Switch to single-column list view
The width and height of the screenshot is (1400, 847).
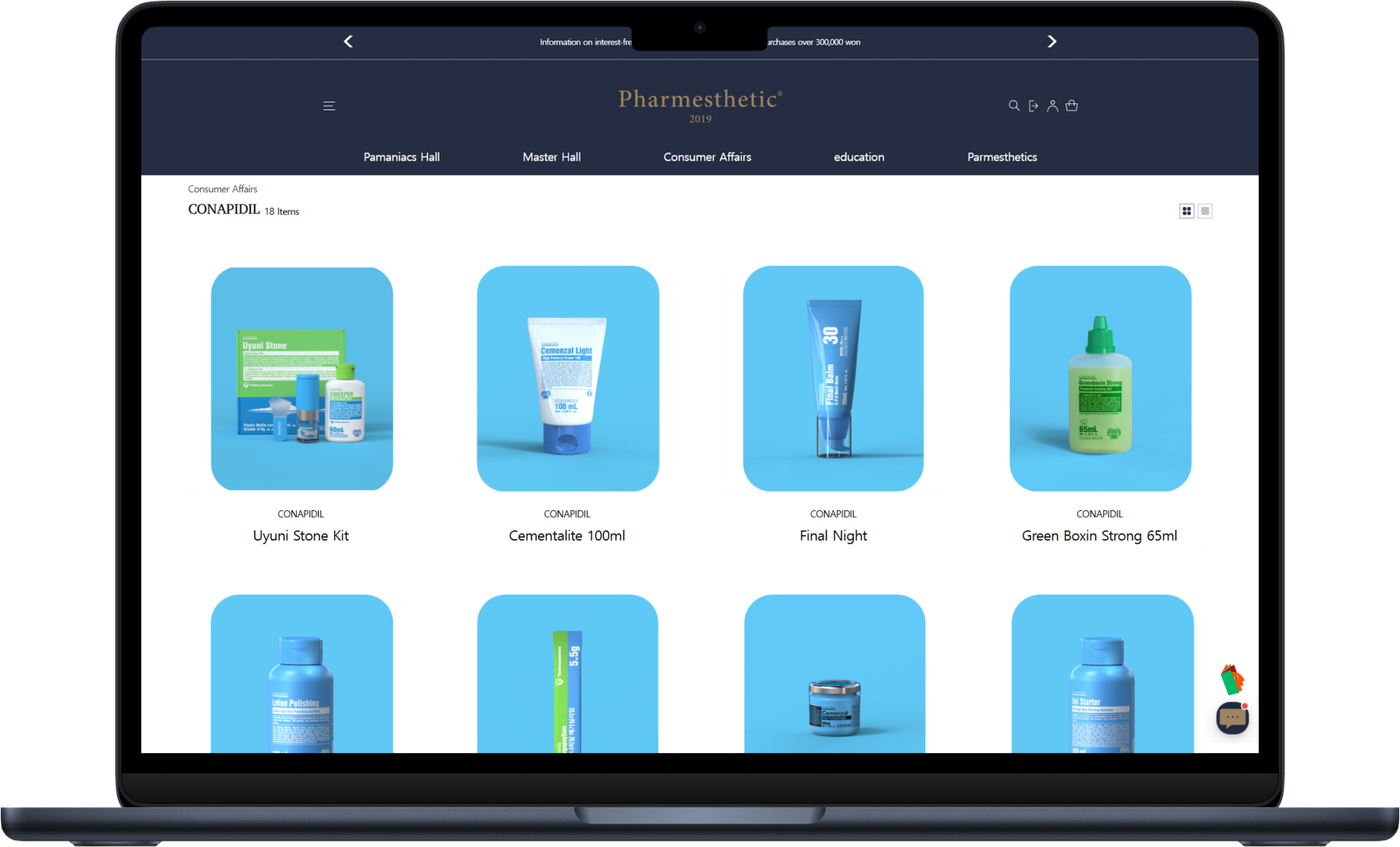[1205, 211]
